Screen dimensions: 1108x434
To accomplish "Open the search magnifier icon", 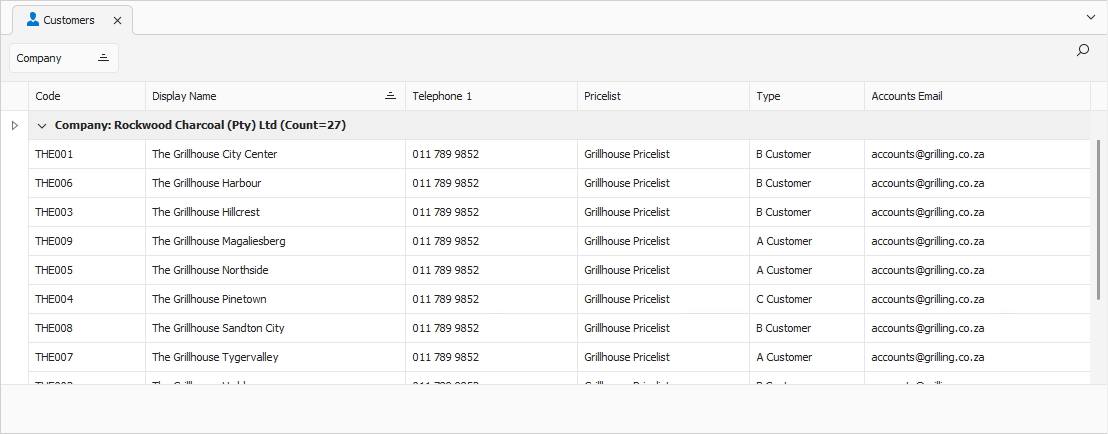I will coord(1082,50).
